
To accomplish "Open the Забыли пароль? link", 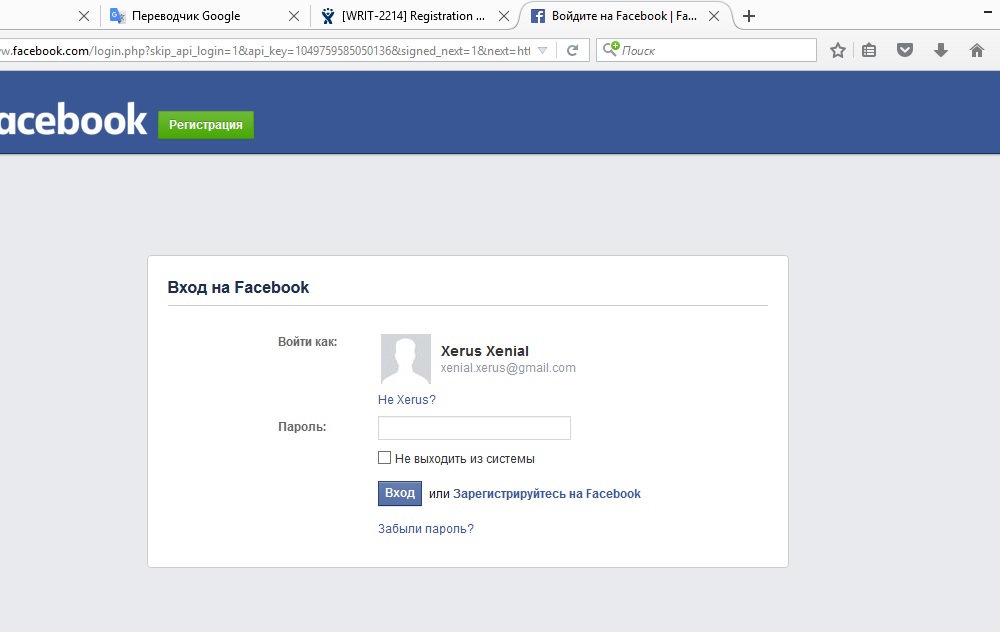I will click(x=425, y=529).
